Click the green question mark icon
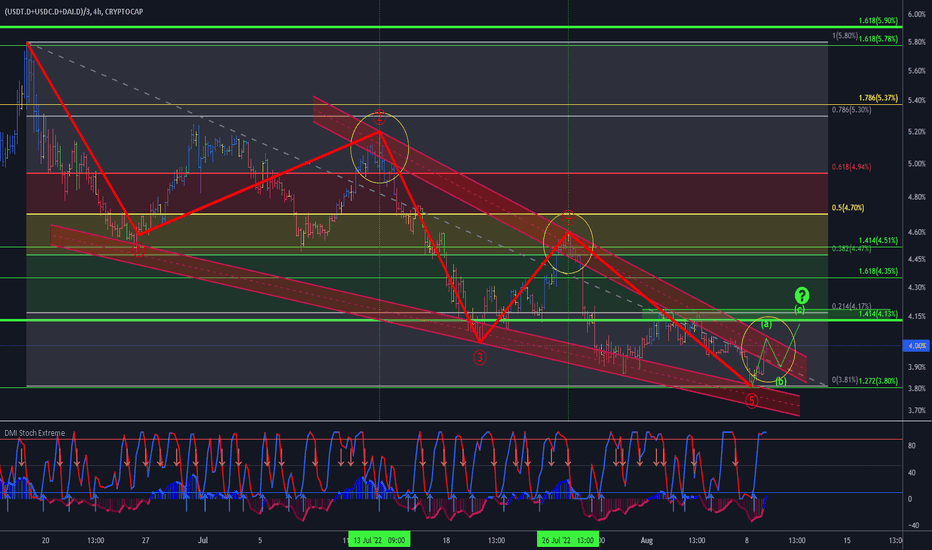Image resolution: width=932 pixels, height=550 pixels. tap(802, 295)
